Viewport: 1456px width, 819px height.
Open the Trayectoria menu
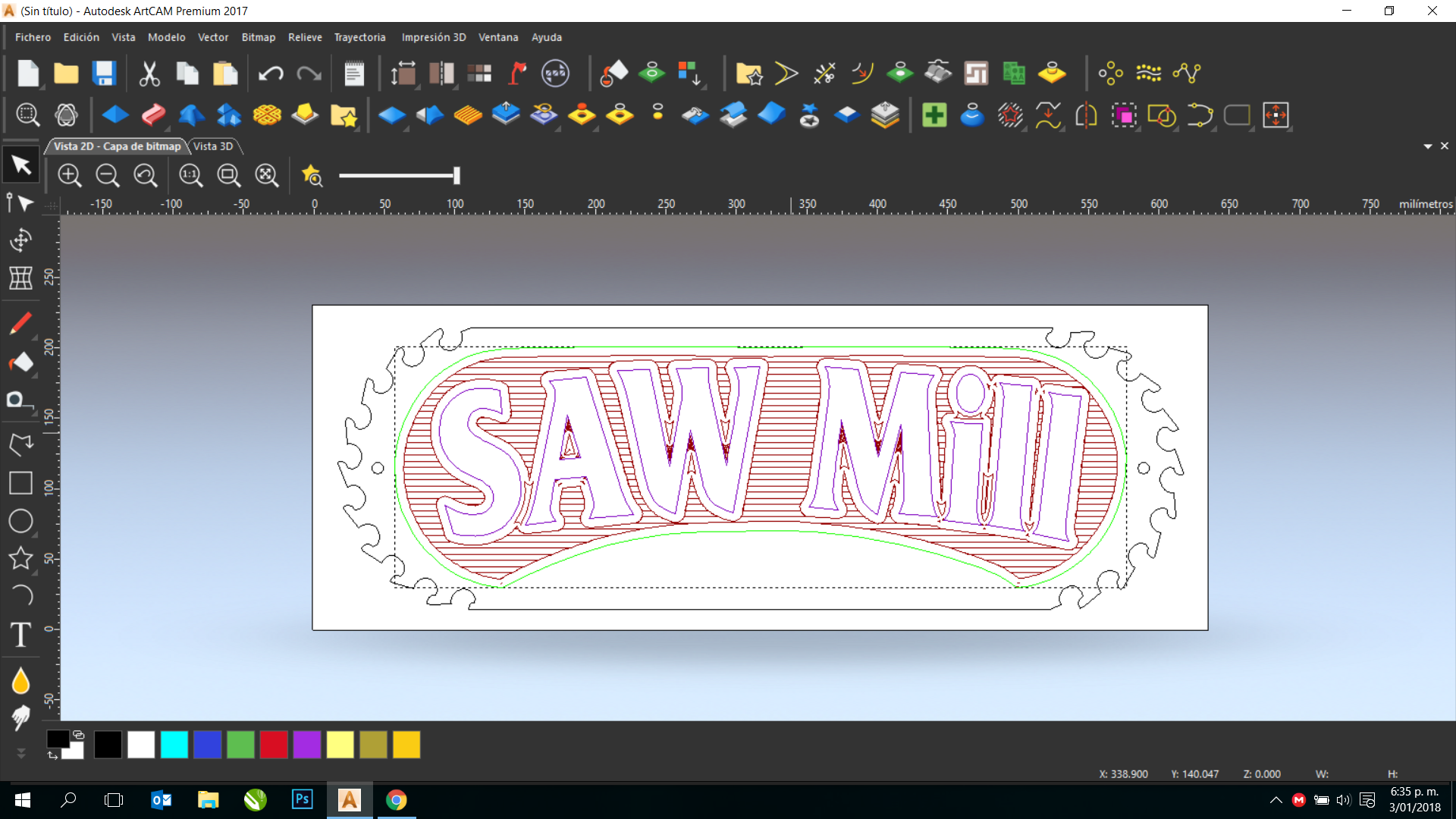coord(359,37)
